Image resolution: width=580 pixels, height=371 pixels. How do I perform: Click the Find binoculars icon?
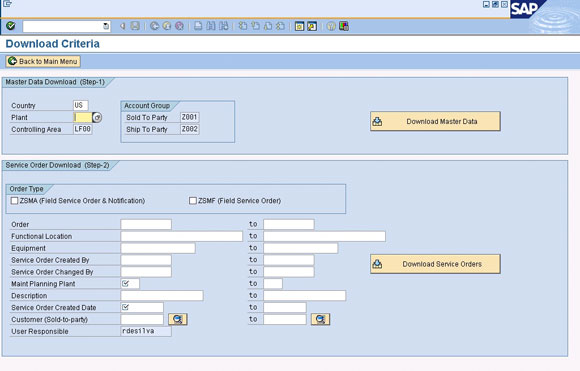click(x=211, y=26)
